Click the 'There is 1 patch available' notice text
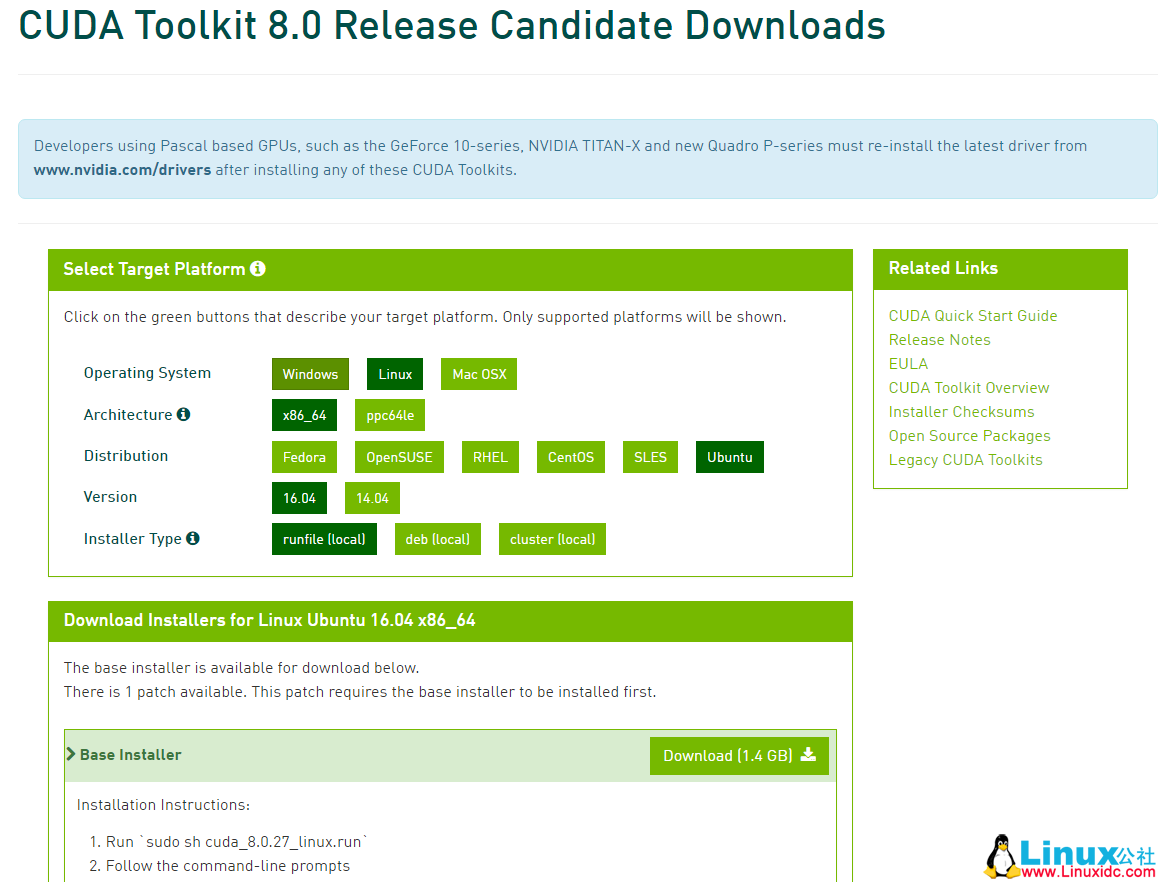This screenshot has height=882, width=1160. pos(360,692)
